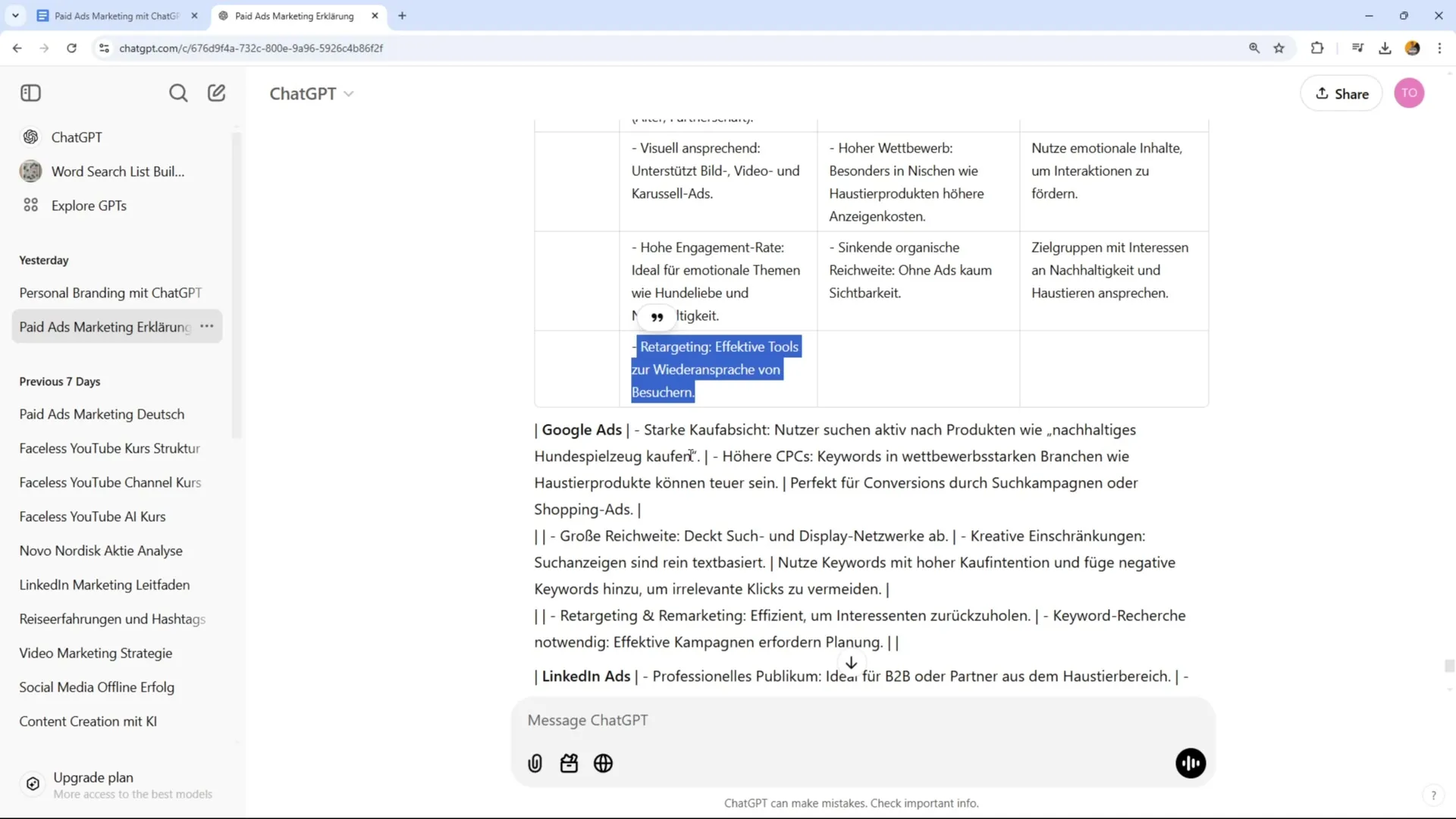Toggle the ChatGPT sidebar panel icon
Image resolution: width=1456 pixels, height=819 pixels.
pos(30,93)
